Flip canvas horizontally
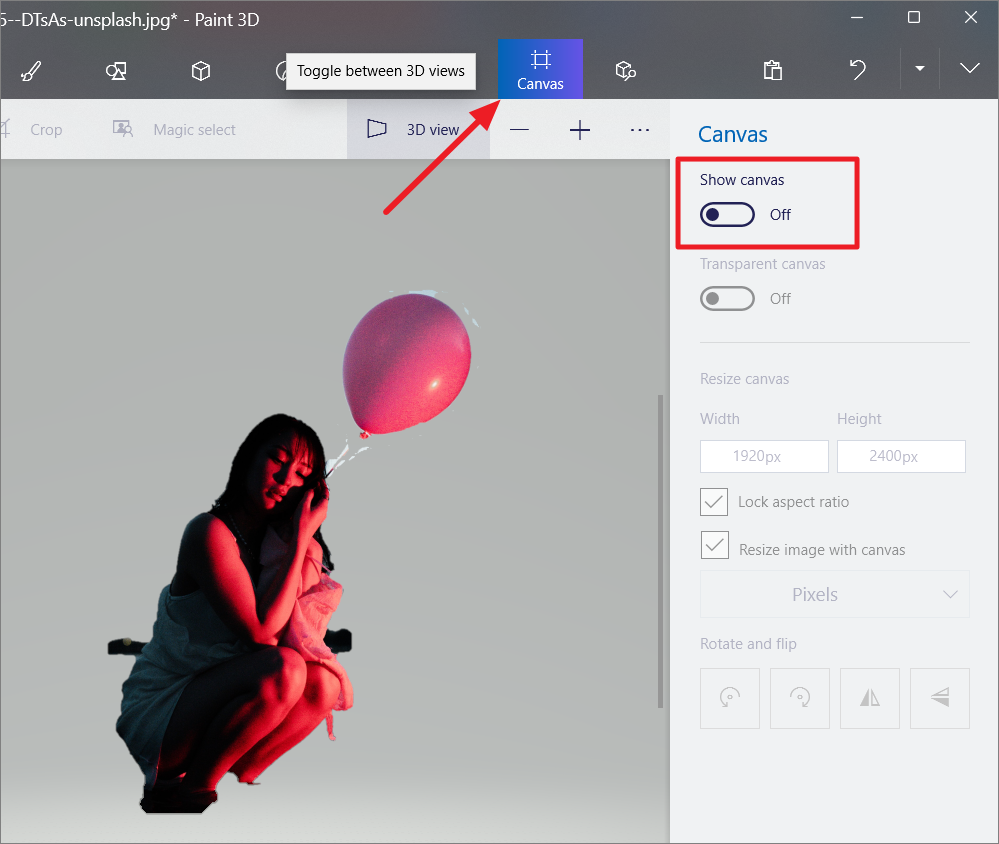The image size is (999, 844). (x=870, y=698)
